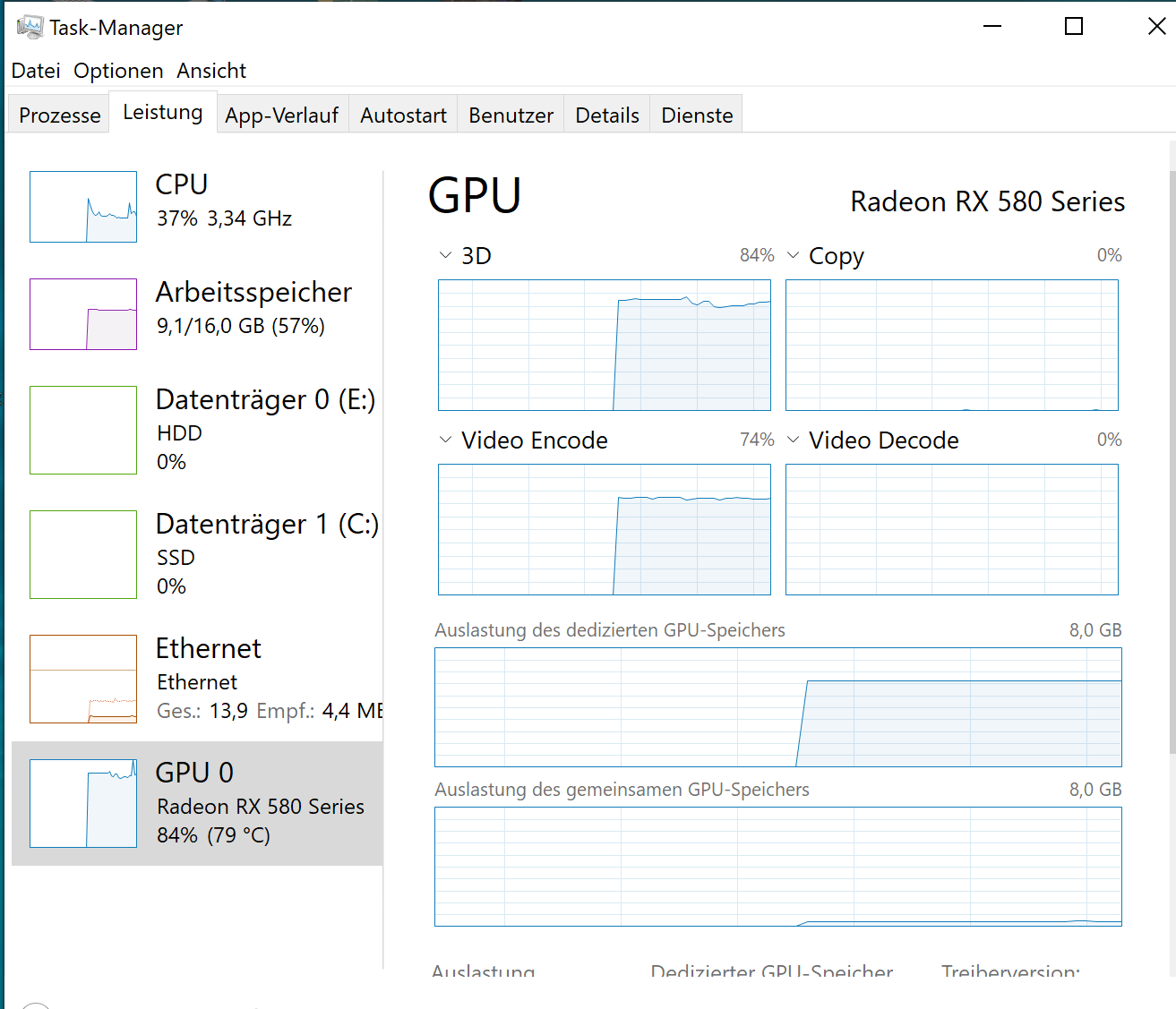Minimize the Task-Manager window

tap(992, 26)
